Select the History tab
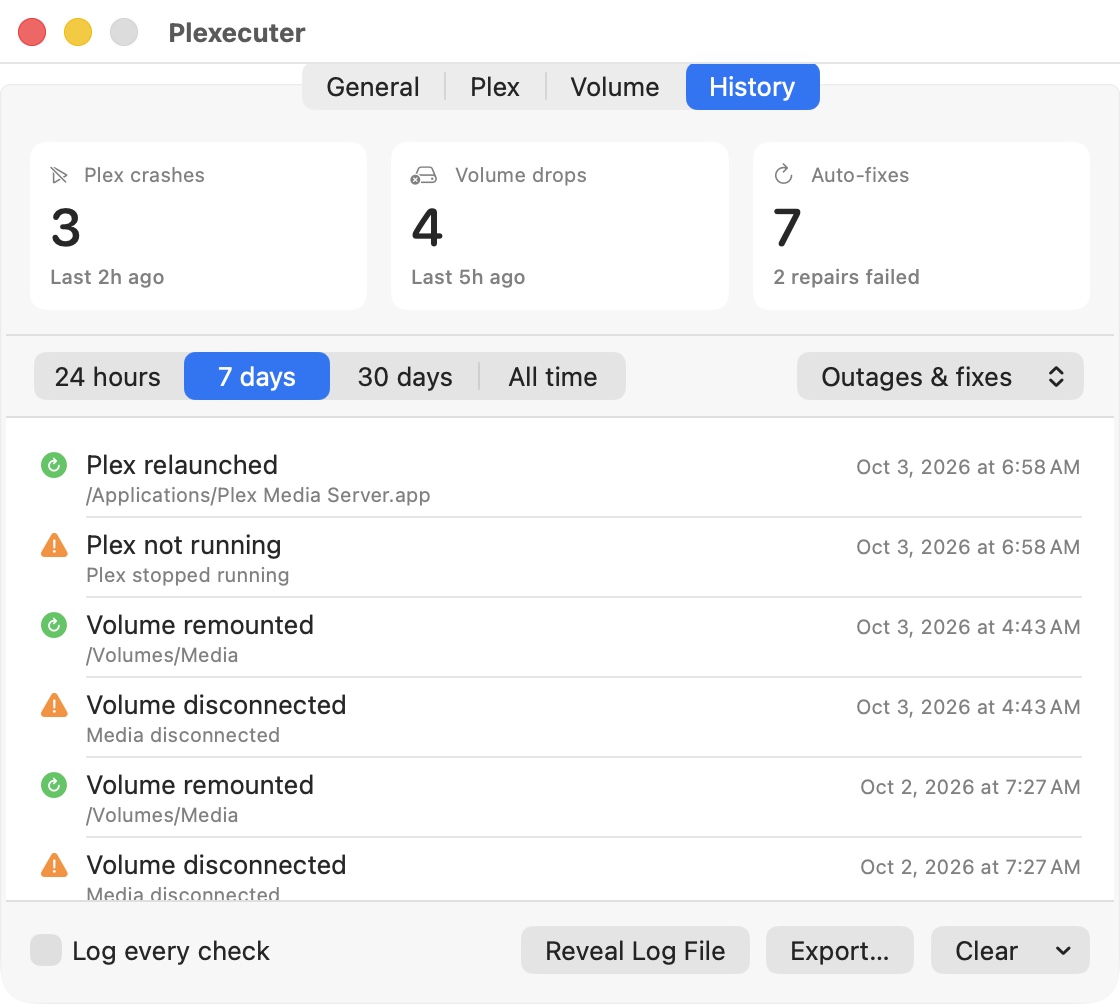 coord(752,87)
